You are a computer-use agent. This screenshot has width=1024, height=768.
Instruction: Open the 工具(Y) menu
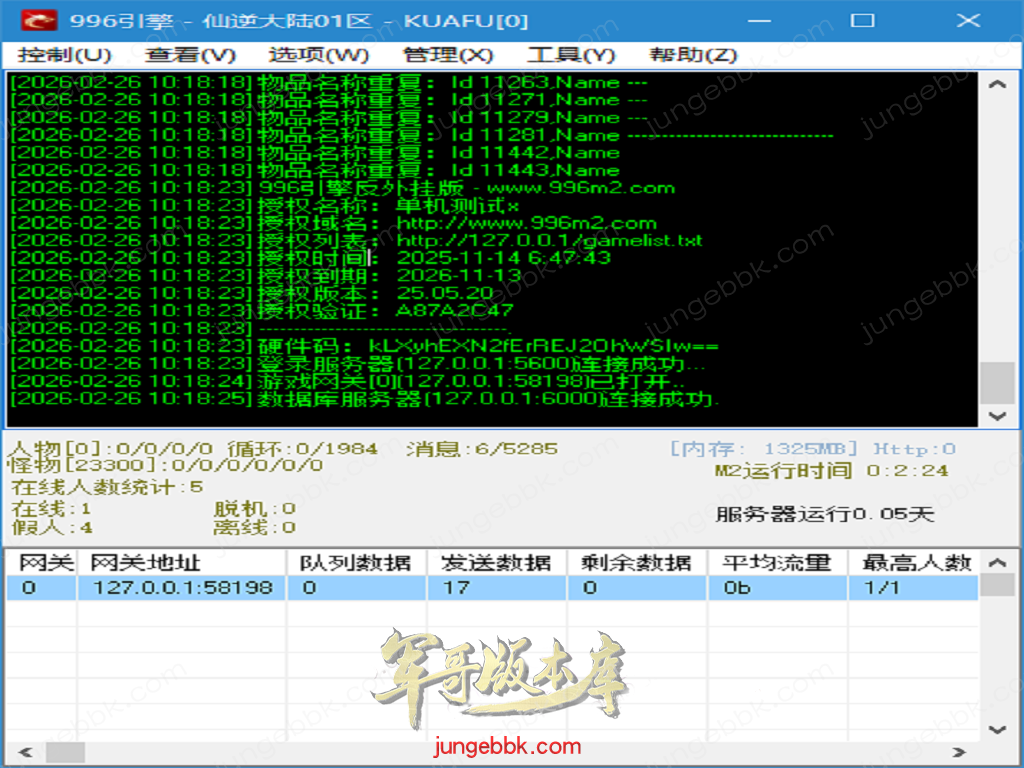(x=571, y=55)
